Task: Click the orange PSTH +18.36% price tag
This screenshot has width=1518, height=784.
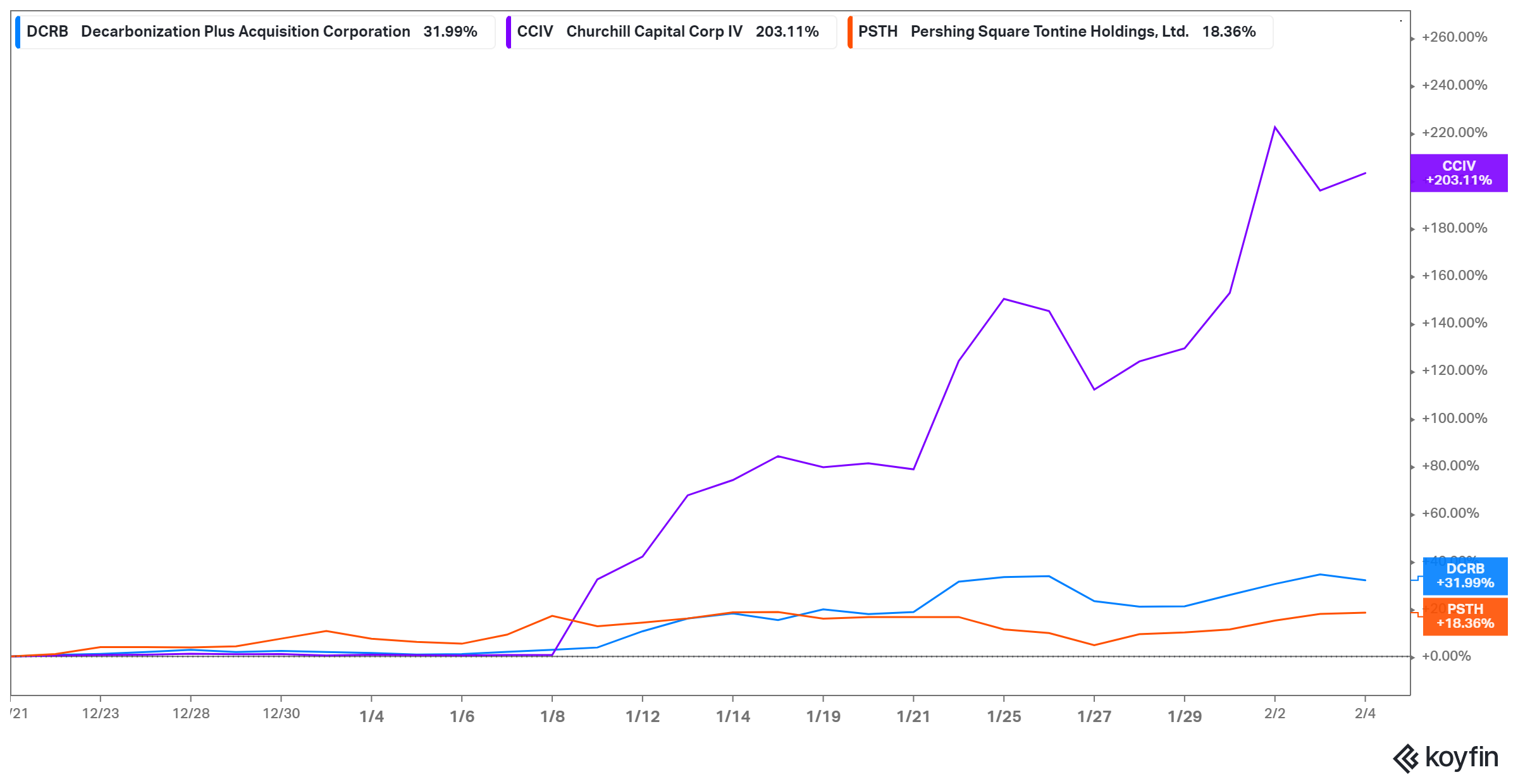Action: tap(1465, 616)
